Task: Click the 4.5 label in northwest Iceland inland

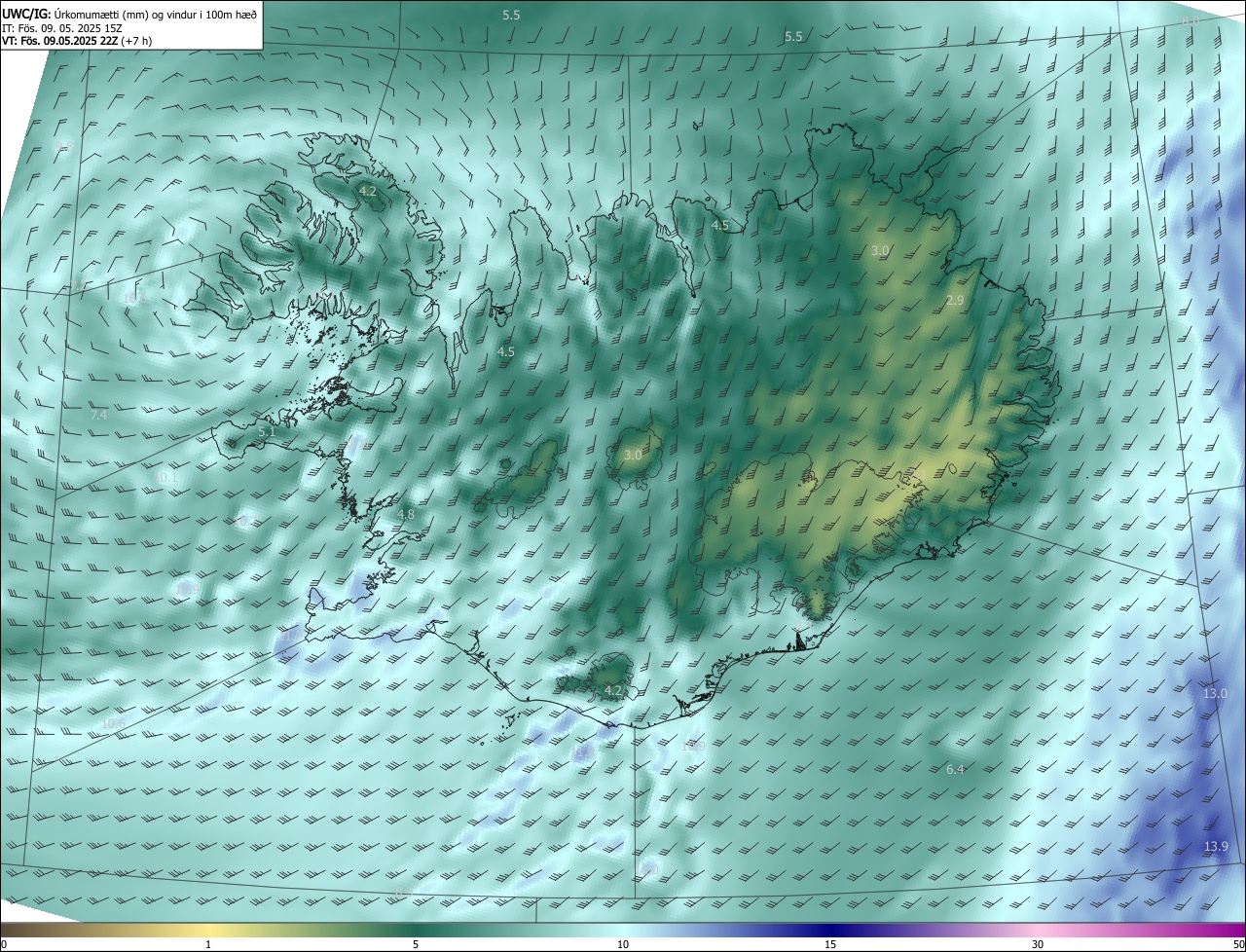Action: 506,351
